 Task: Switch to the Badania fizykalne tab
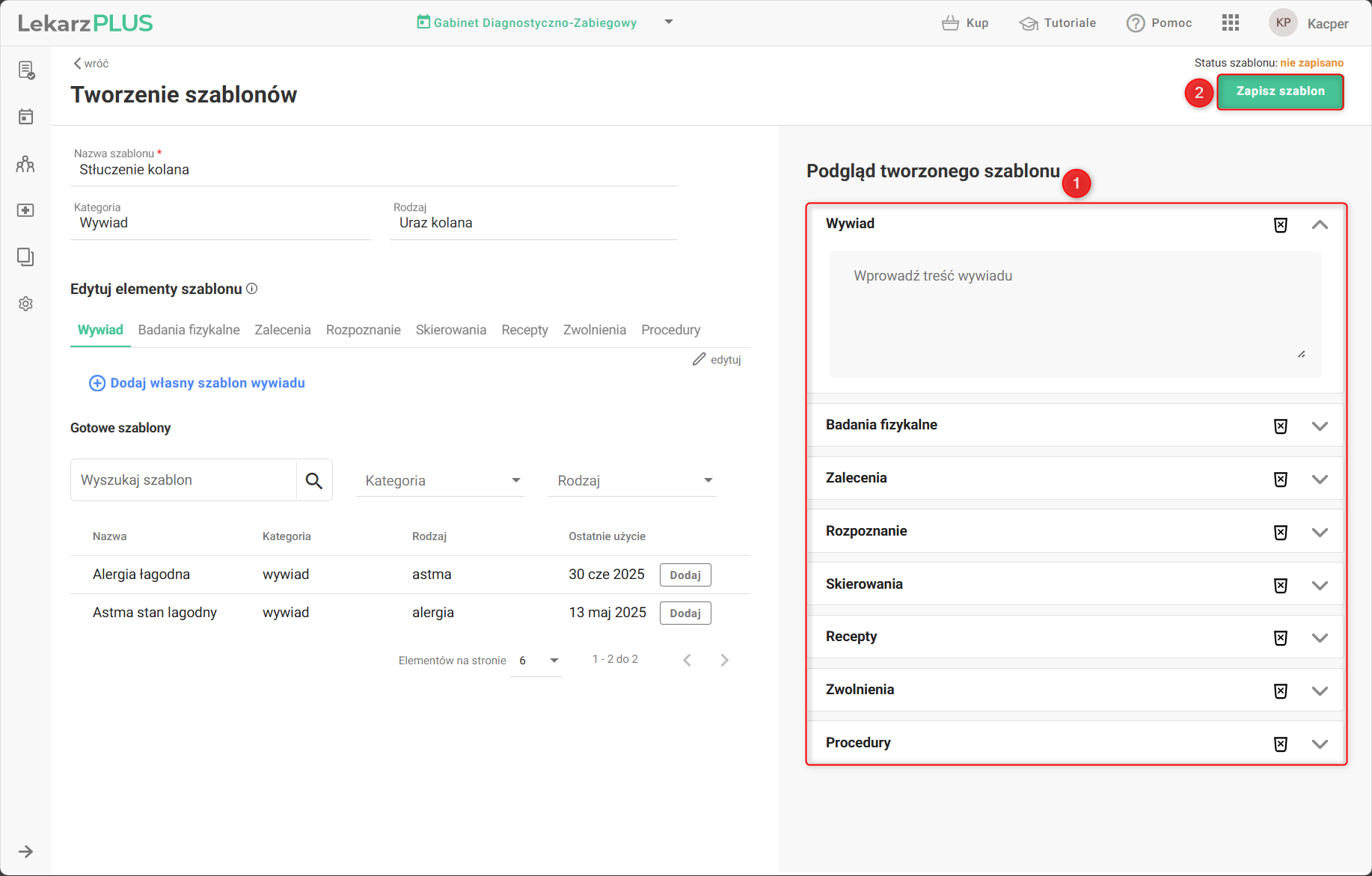point(189,330)
